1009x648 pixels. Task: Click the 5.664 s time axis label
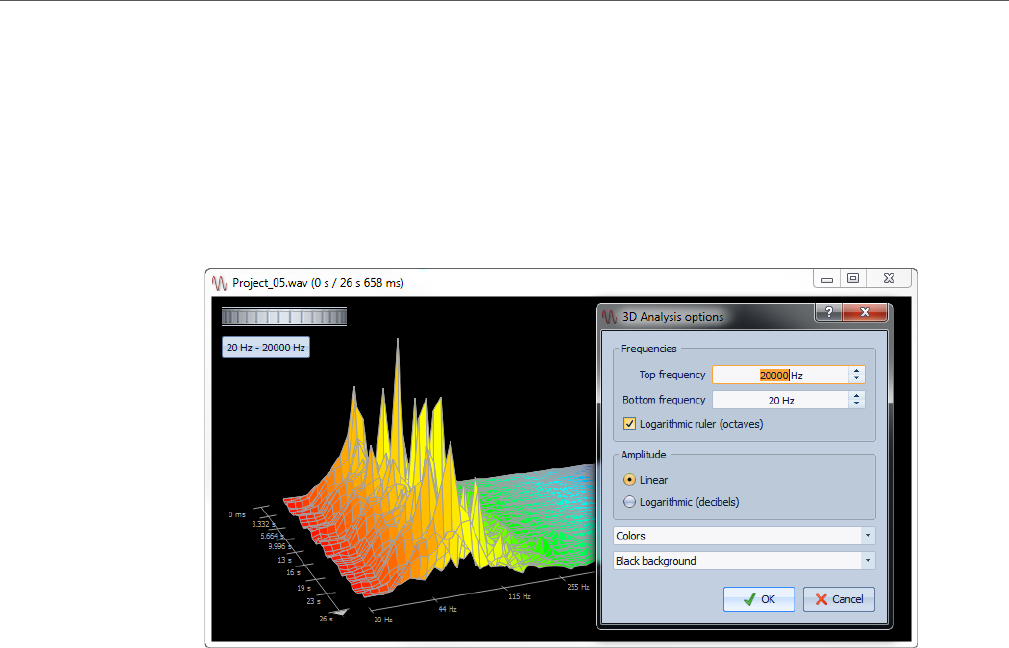[272, 536]
